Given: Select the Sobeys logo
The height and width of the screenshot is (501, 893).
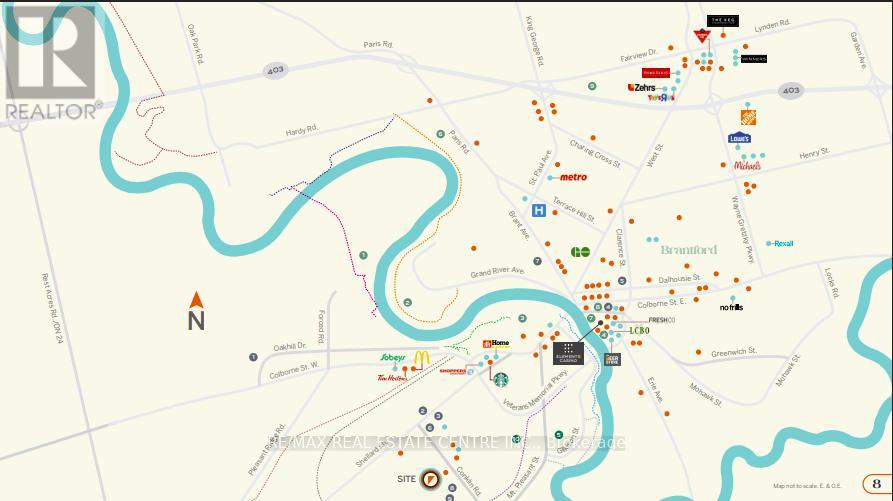Looking at the screenshot, I should (x=393, y=358).
